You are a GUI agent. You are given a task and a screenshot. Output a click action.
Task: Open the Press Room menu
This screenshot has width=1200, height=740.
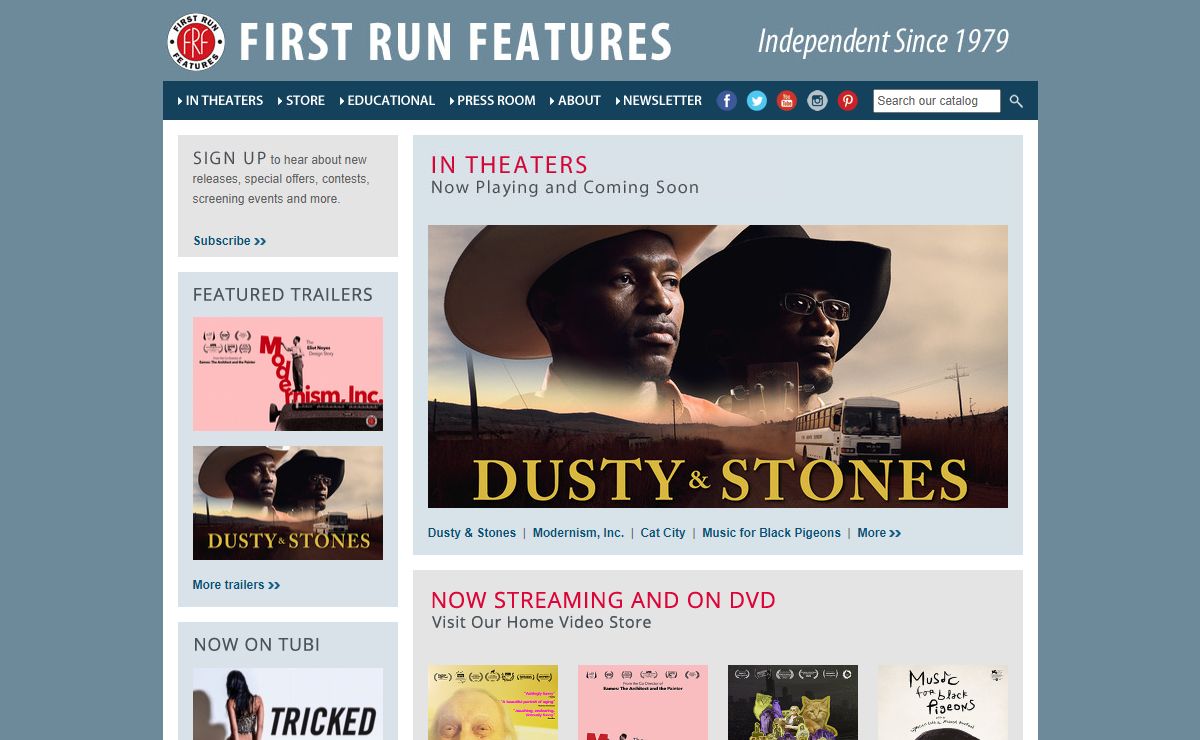tap(492, 100)
